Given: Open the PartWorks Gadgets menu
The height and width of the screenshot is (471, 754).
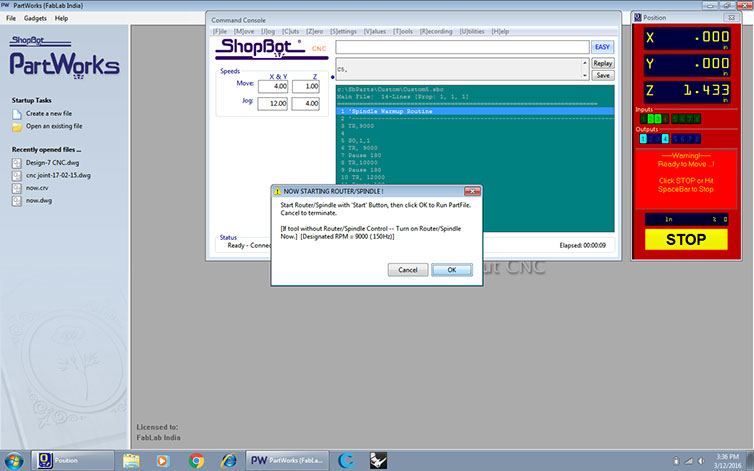Looking at the screenshot, I should pos(35,18).
